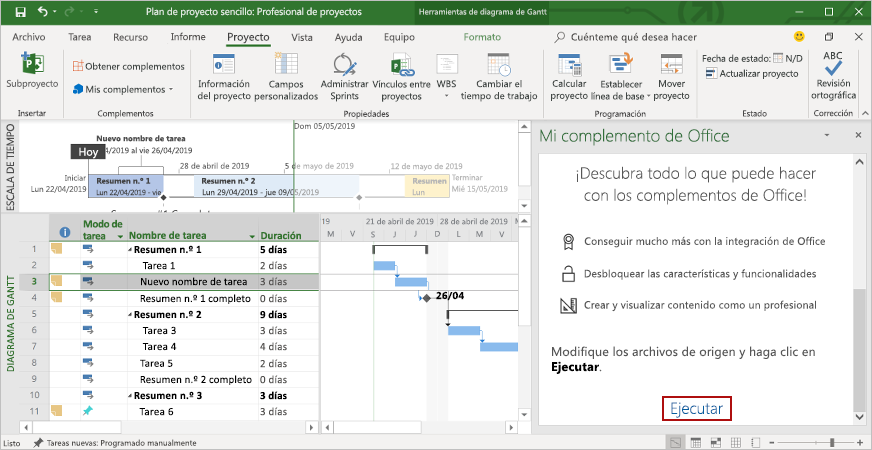
Task: Click the Undo arrow icon
Action: [43, 11]
